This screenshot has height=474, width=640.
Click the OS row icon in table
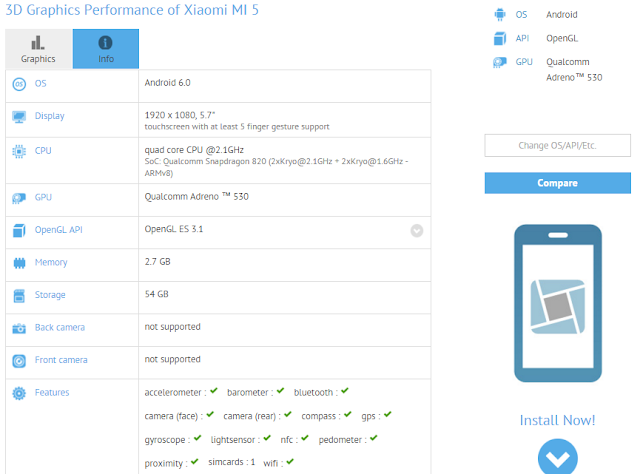tap(19, 84)
